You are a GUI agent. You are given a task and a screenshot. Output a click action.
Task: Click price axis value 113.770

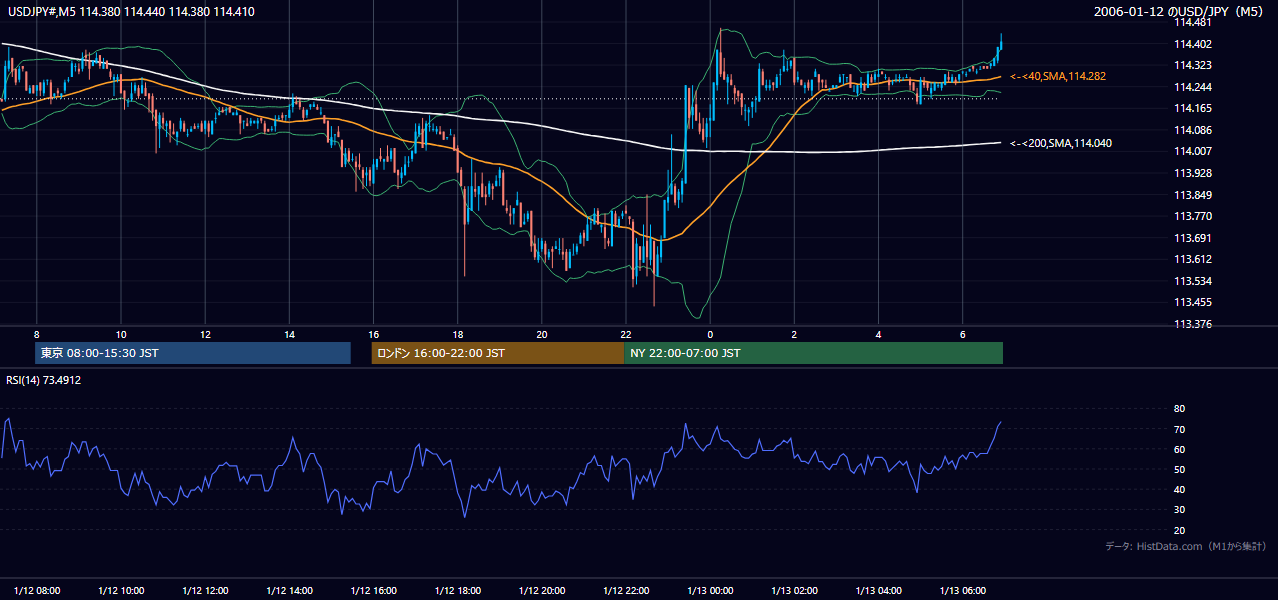pos(1193,216)
